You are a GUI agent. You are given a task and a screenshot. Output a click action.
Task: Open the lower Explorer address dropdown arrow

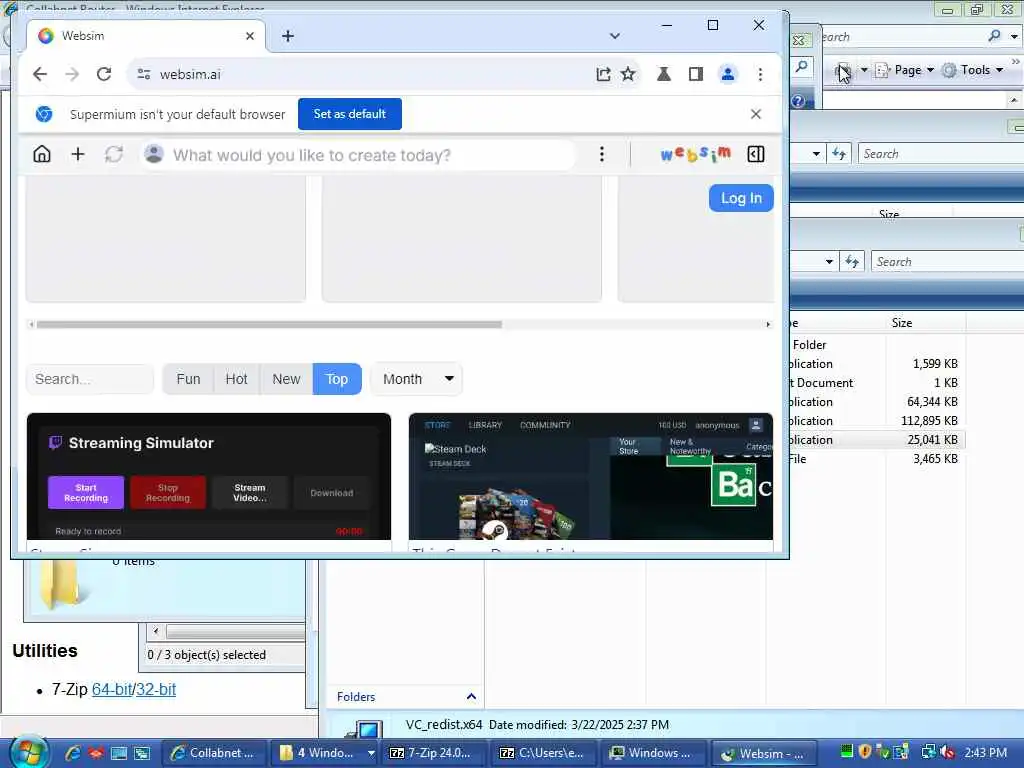[x=829, y=262]
